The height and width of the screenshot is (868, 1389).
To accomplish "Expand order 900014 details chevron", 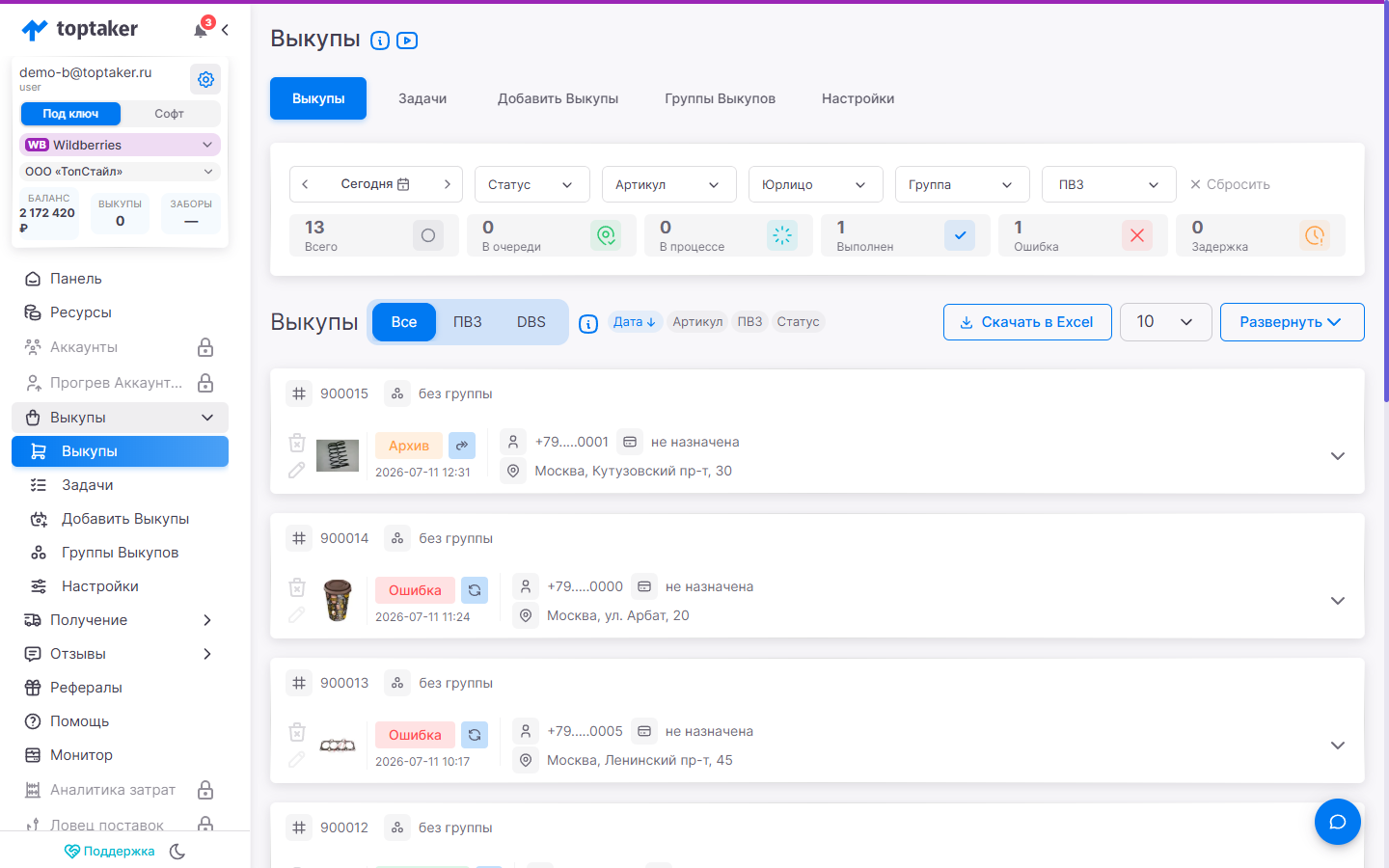I will (1338, 601).
